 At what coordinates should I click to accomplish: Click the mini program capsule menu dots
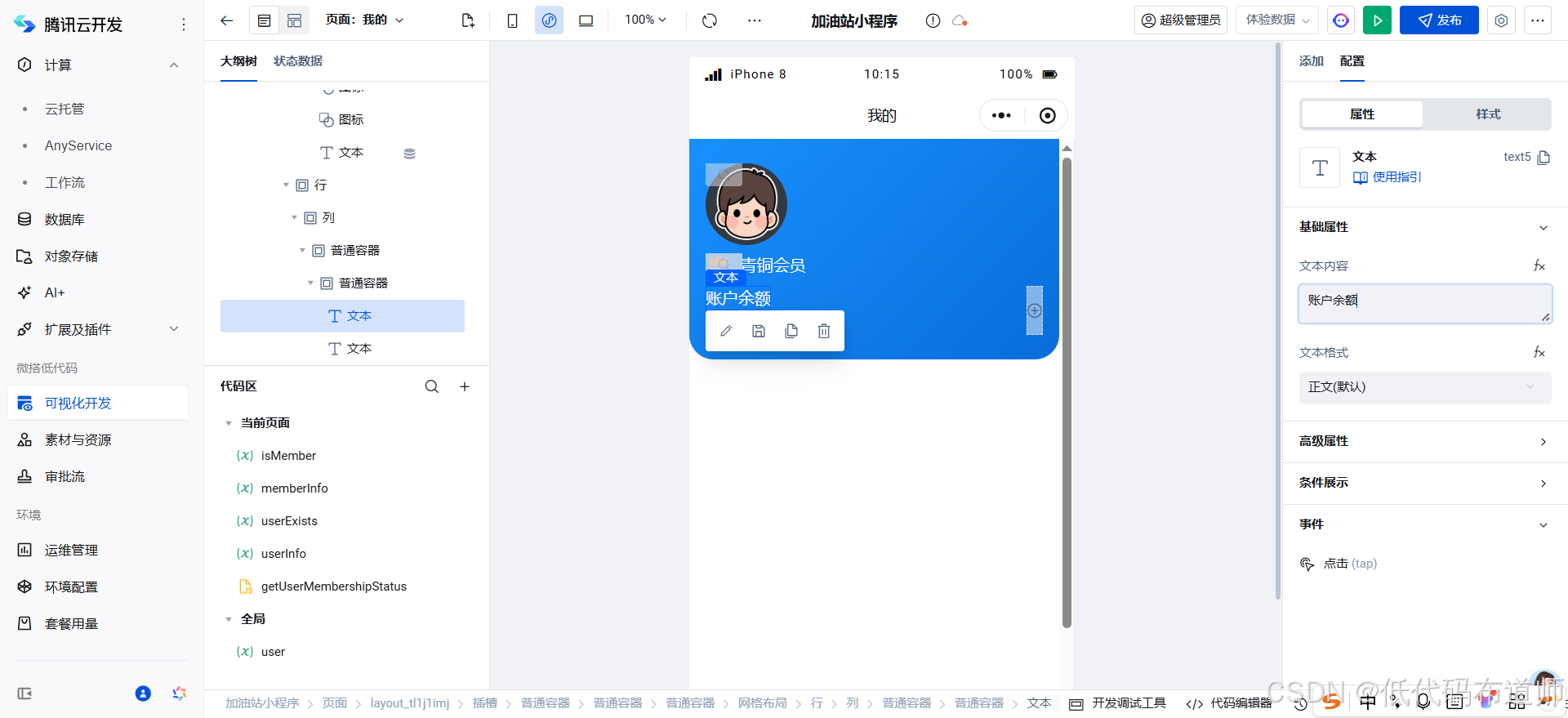pyautogui.click(x=1001, y=116)
